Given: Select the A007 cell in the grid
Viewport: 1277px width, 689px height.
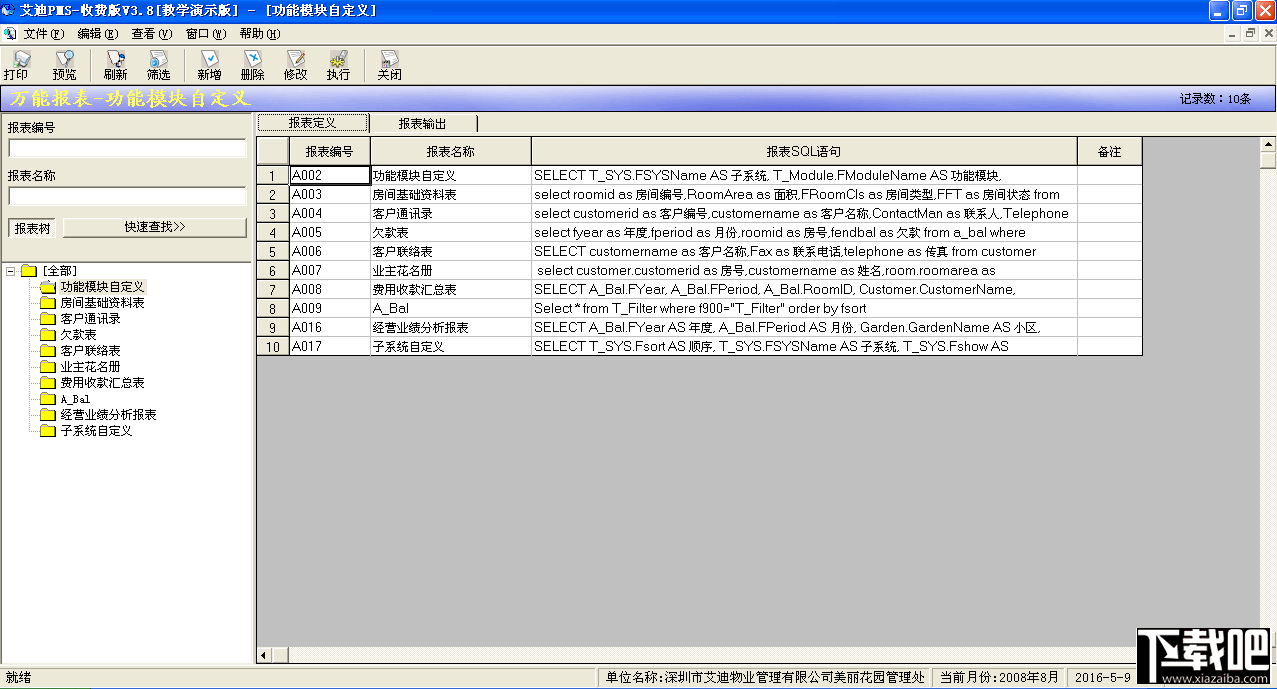Looking at the screenshot, I should tap(330, 270).
